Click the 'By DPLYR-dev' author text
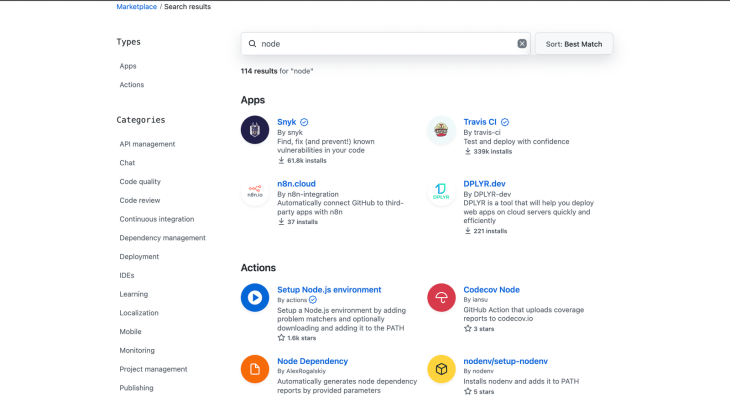730x401 pixels. 487,194
